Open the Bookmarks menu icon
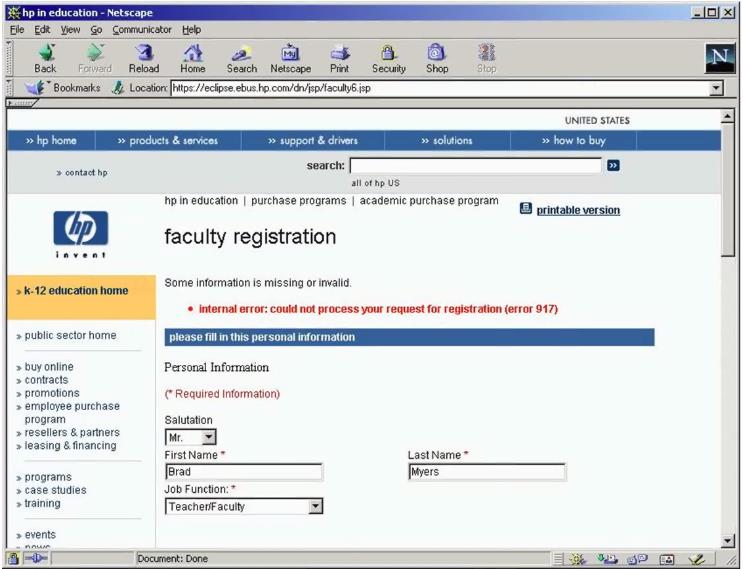743x569 pixels. click(x=34, y=88)
